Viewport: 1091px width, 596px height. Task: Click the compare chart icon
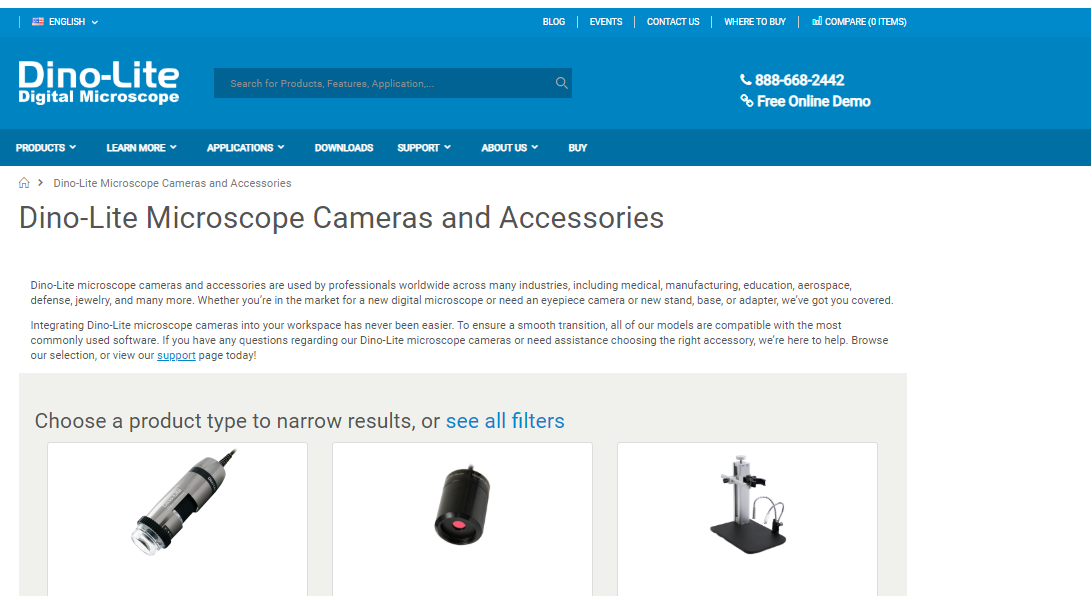[817, 22]
